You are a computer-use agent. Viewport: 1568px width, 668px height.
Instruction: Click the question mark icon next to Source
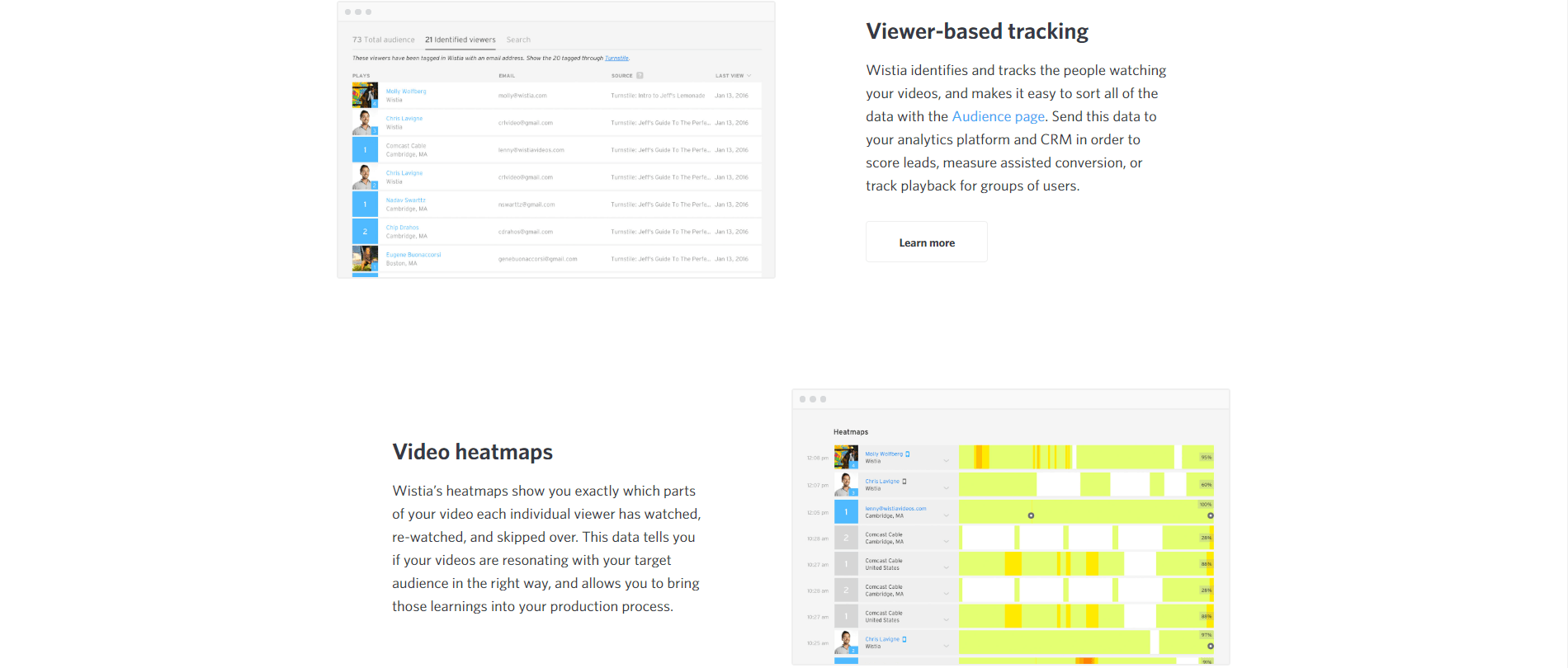pos(640,75)
